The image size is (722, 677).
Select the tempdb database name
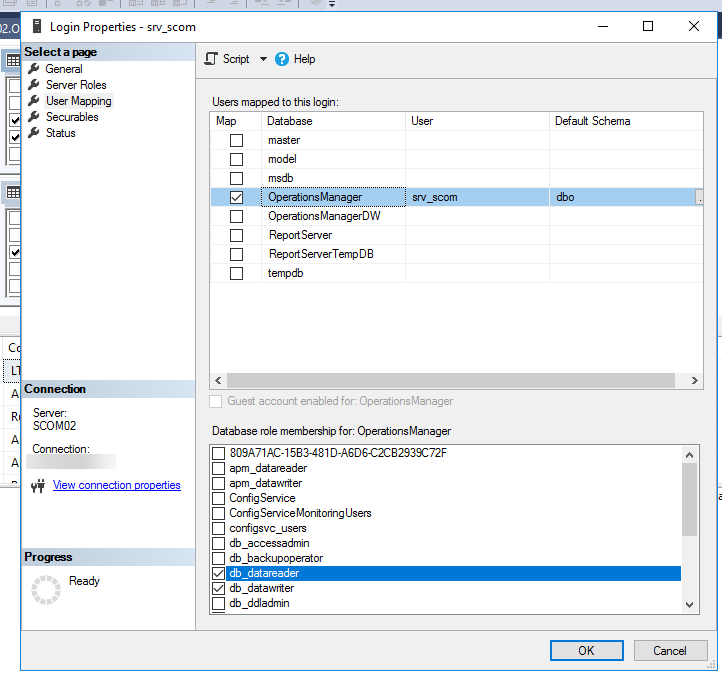tap(285, 273)
